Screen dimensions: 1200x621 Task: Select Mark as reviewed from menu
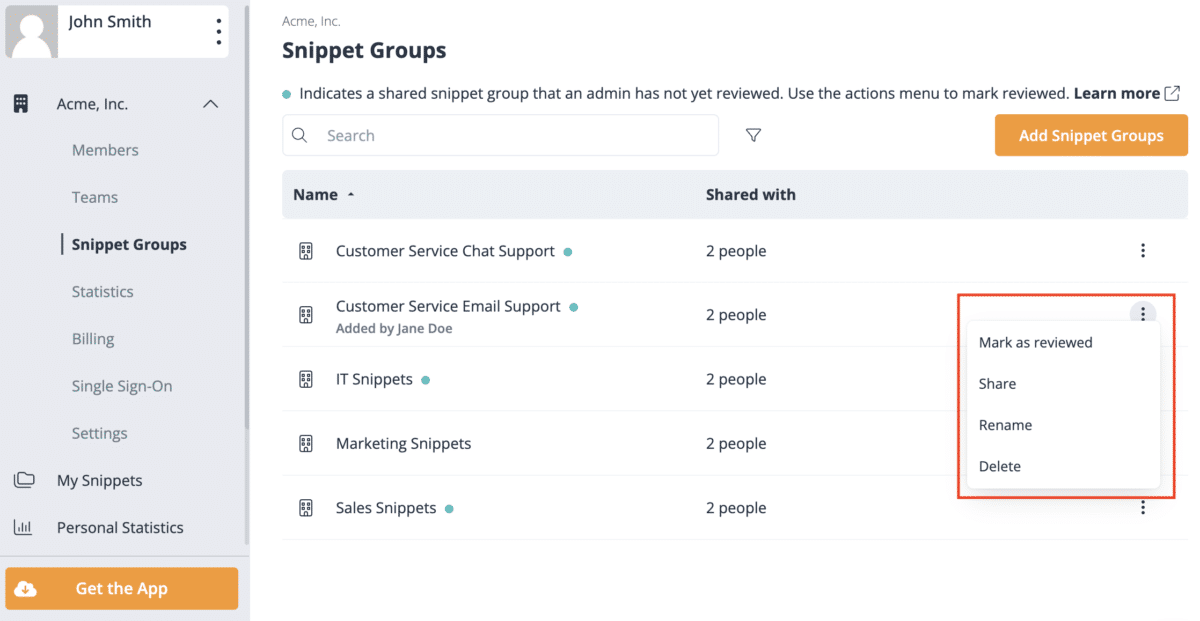pos(1035,342)
